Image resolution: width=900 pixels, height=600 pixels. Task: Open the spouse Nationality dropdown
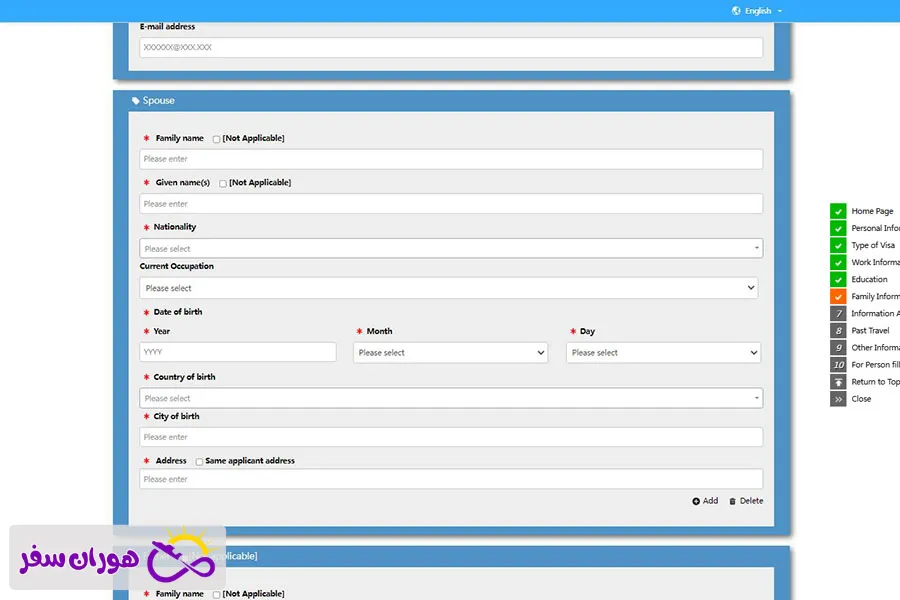451,248
